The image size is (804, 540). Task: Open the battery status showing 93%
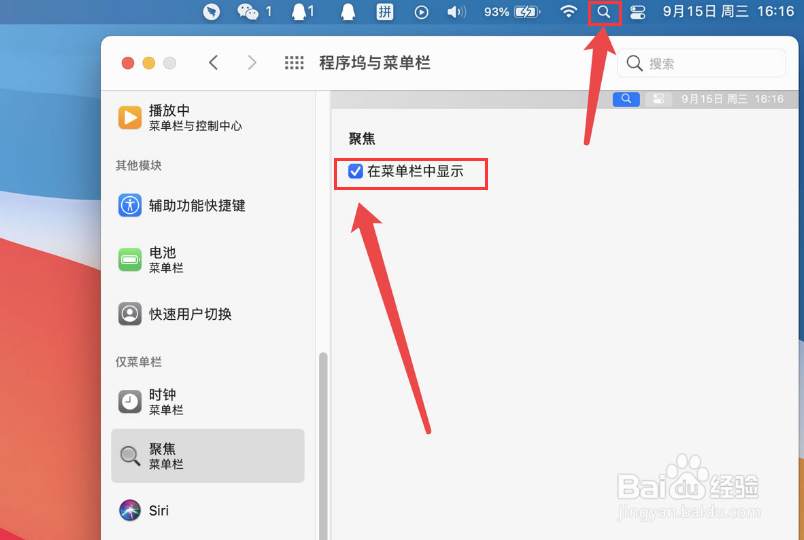pos(512,12)
